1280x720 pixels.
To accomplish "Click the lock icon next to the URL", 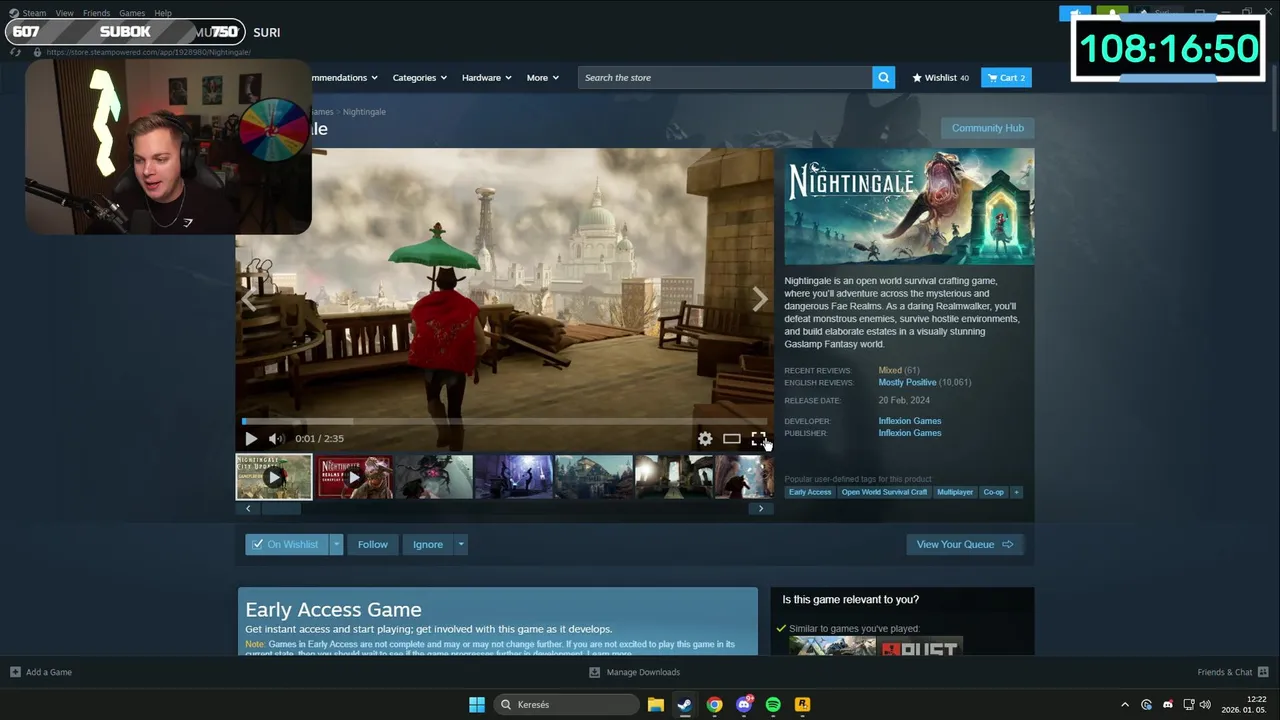I will point(37,52).
